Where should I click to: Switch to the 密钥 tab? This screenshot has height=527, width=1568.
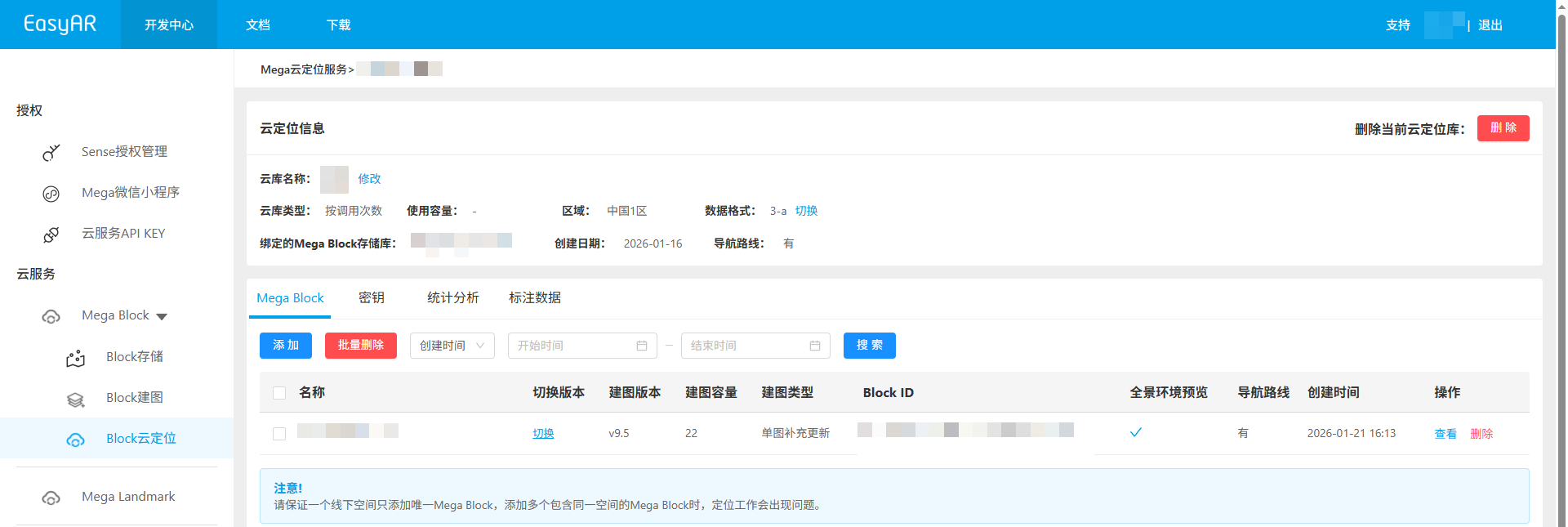(x=372, y=298)
